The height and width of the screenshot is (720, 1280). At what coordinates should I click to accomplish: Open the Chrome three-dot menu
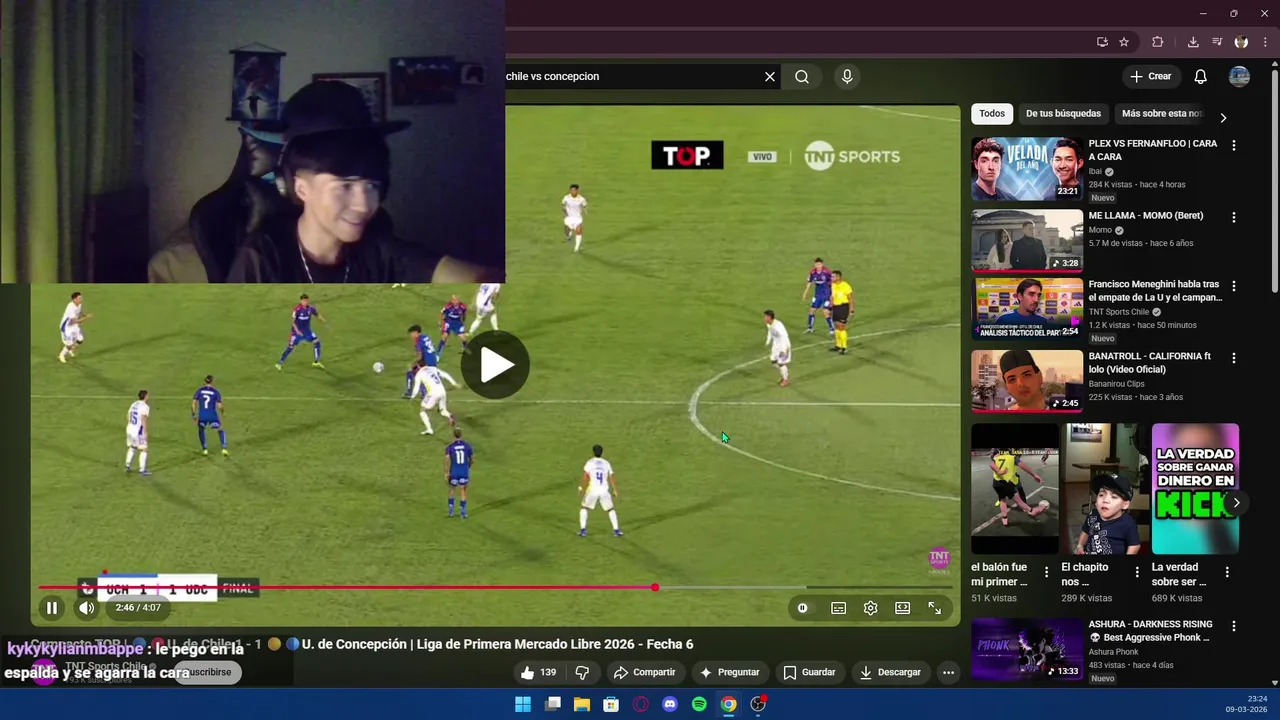click(1265, 42)
